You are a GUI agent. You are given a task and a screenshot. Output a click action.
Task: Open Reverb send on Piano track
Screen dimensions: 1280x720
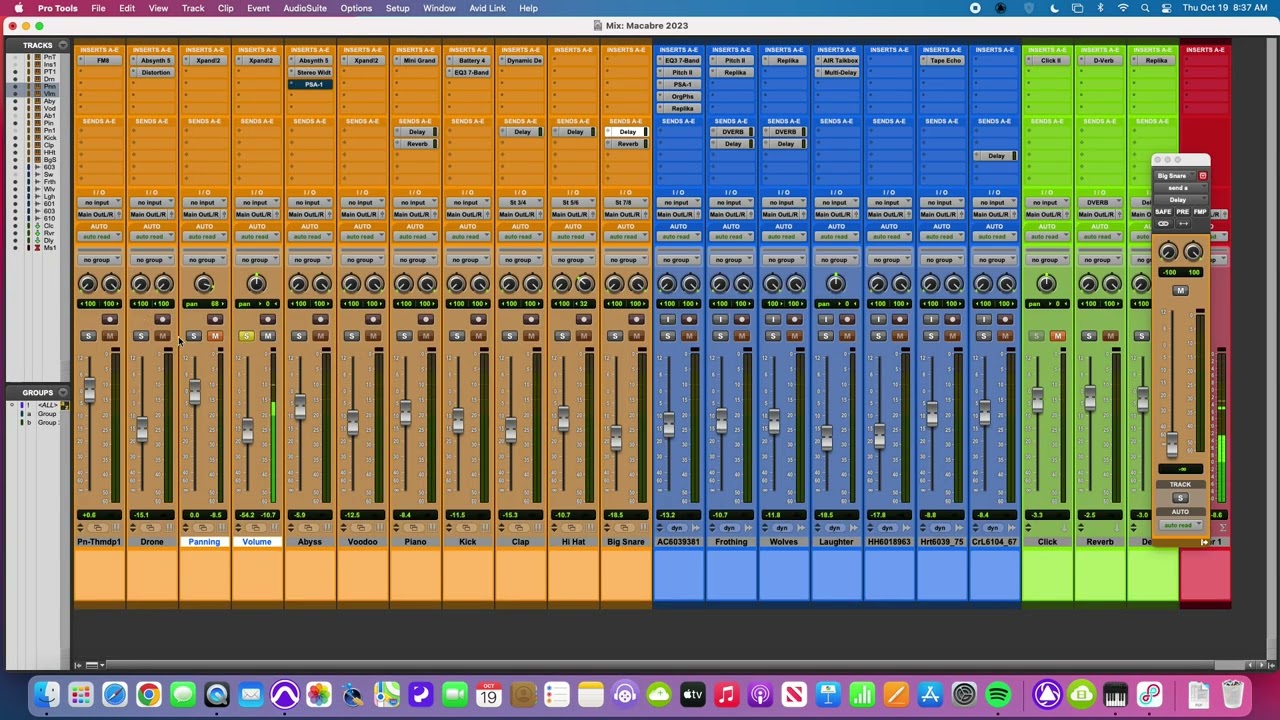[417, 144]
